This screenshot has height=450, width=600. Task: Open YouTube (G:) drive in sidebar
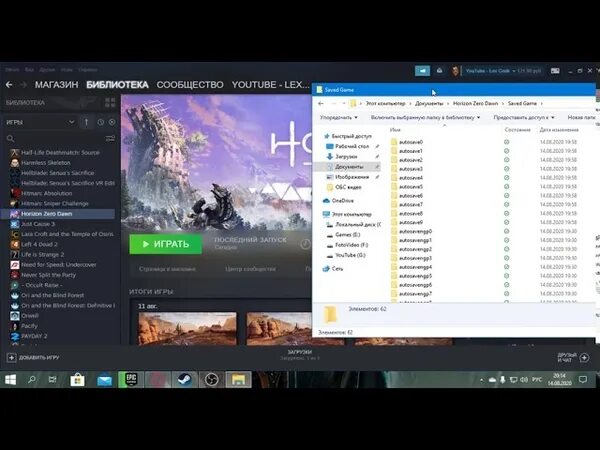[x=350, y=255]
